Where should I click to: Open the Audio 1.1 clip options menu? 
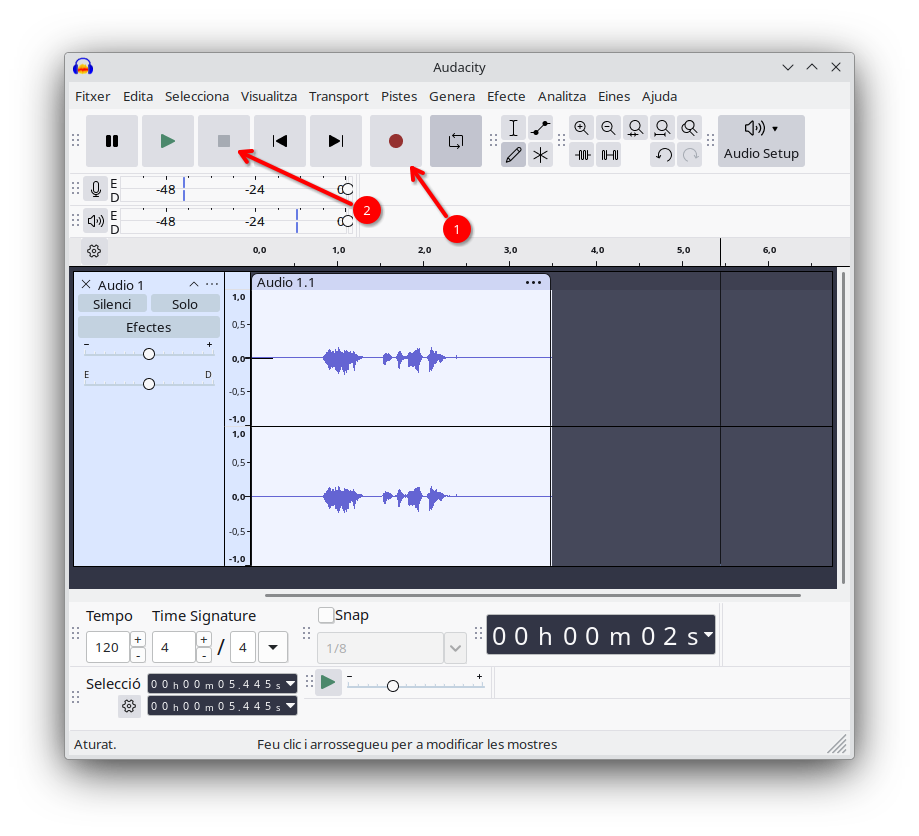click(533, 283)
